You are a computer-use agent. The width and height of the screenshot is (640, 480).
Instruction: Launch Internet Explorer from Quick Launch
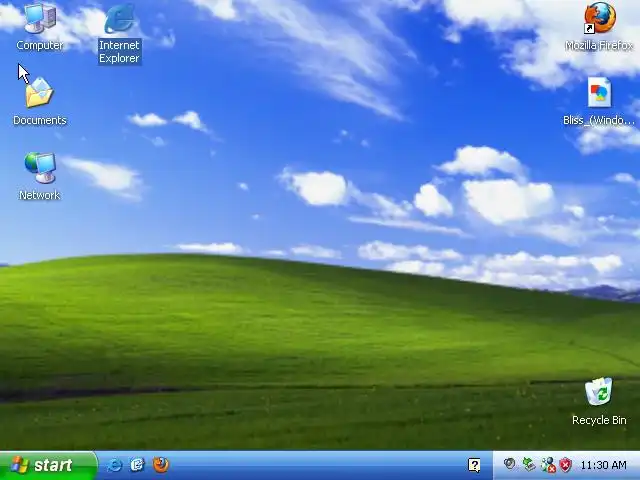[x=114, y=465]
